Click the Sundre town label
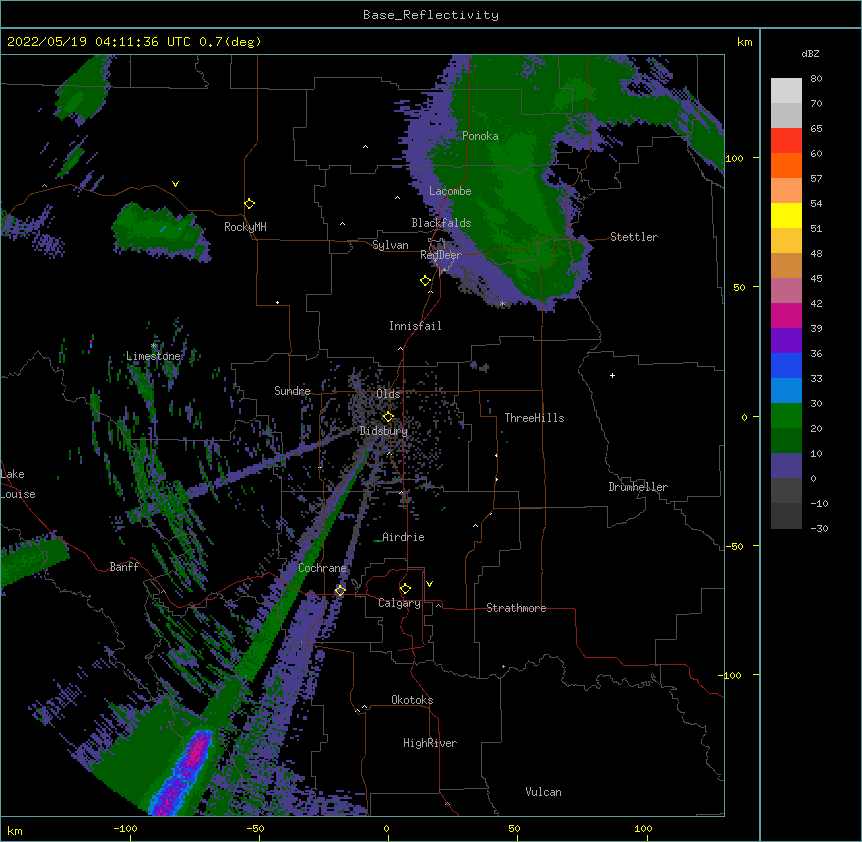Viewport: 862px width, 842px height. (292, 391)
